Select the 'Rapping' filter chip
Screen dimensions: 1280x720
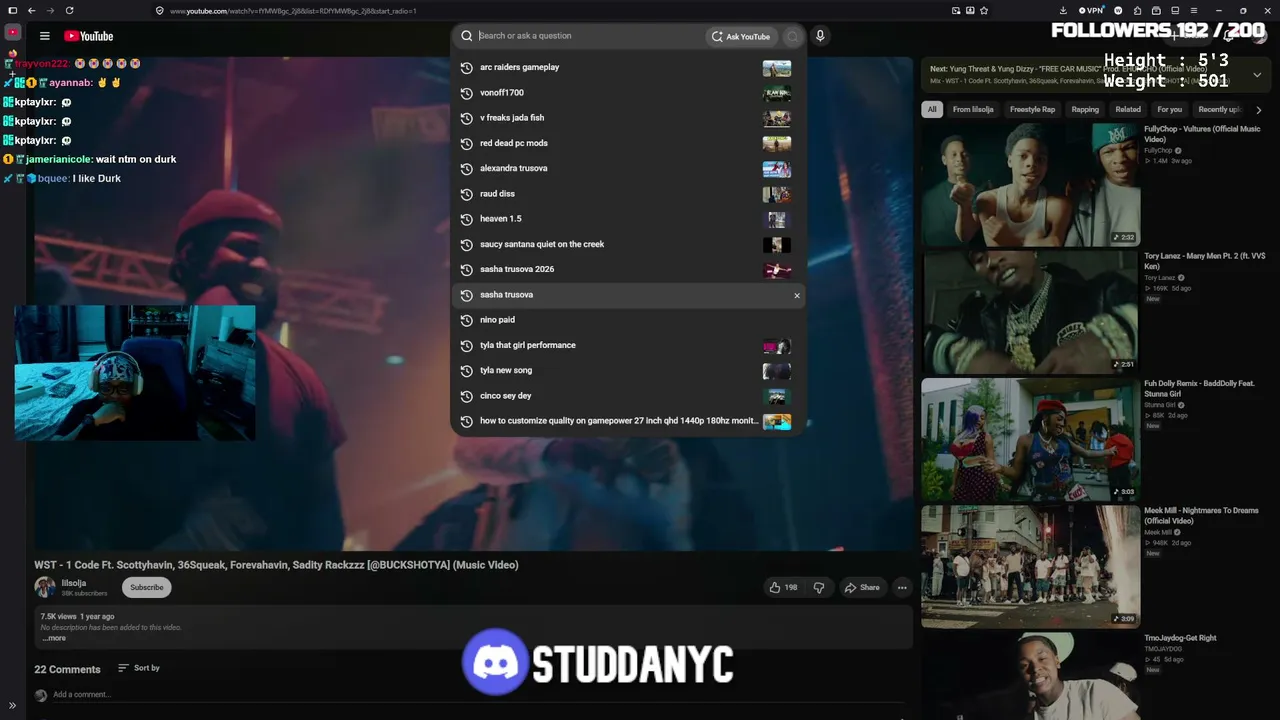tap(1085, 110)
